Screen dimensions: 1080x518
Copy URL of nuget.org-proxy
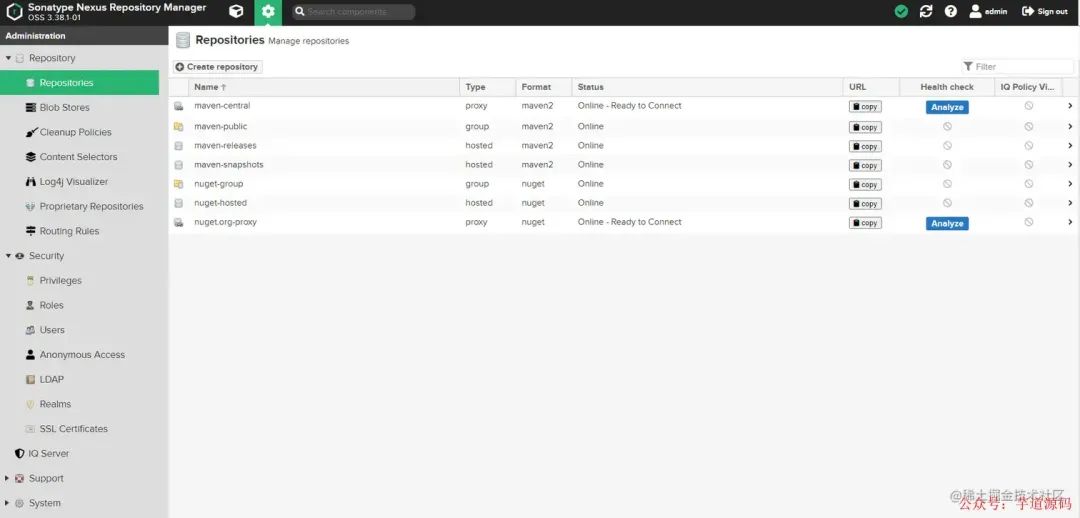tap(865, 223)
